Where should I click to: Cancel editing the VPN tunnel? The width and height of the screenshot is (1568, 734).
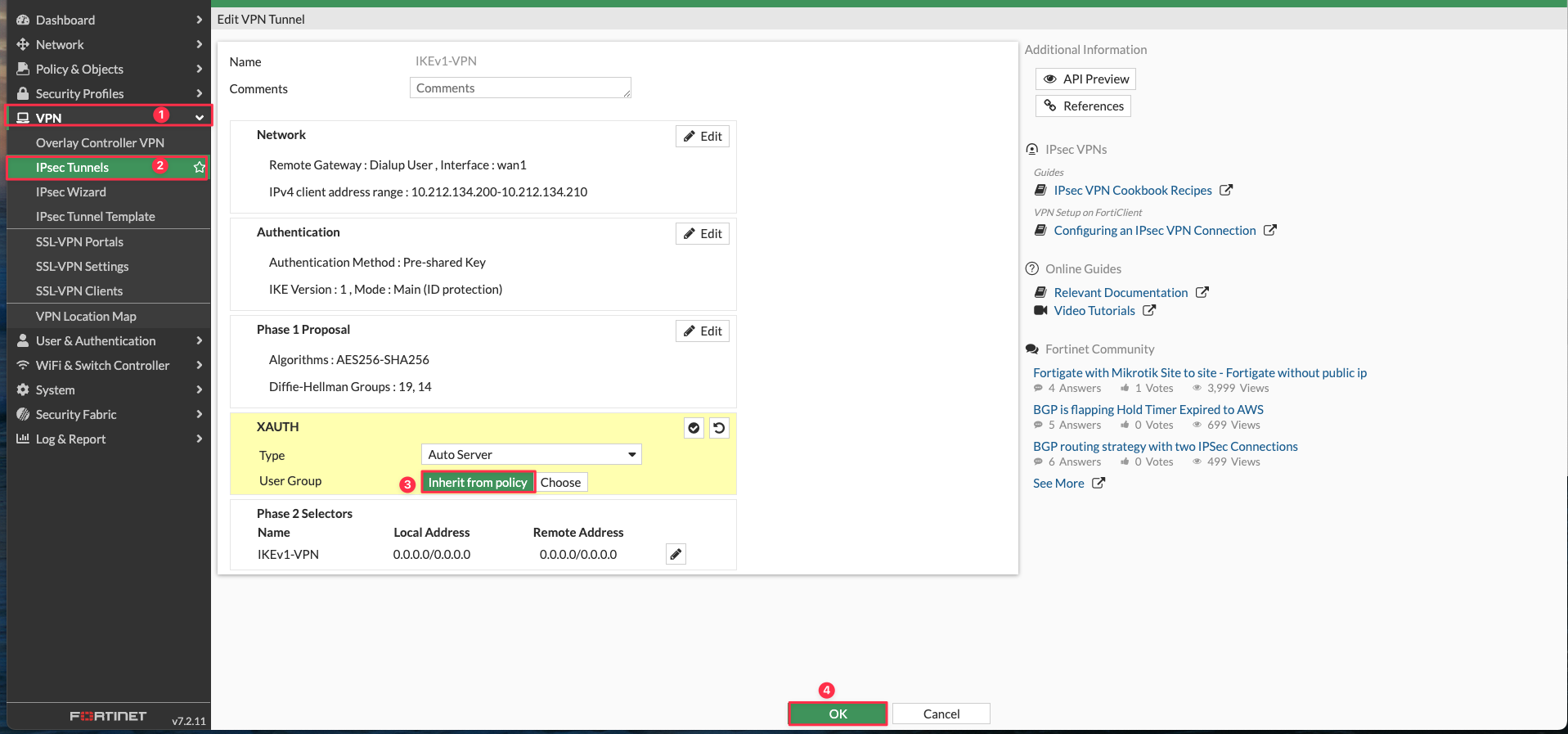[x=941, y=714]
